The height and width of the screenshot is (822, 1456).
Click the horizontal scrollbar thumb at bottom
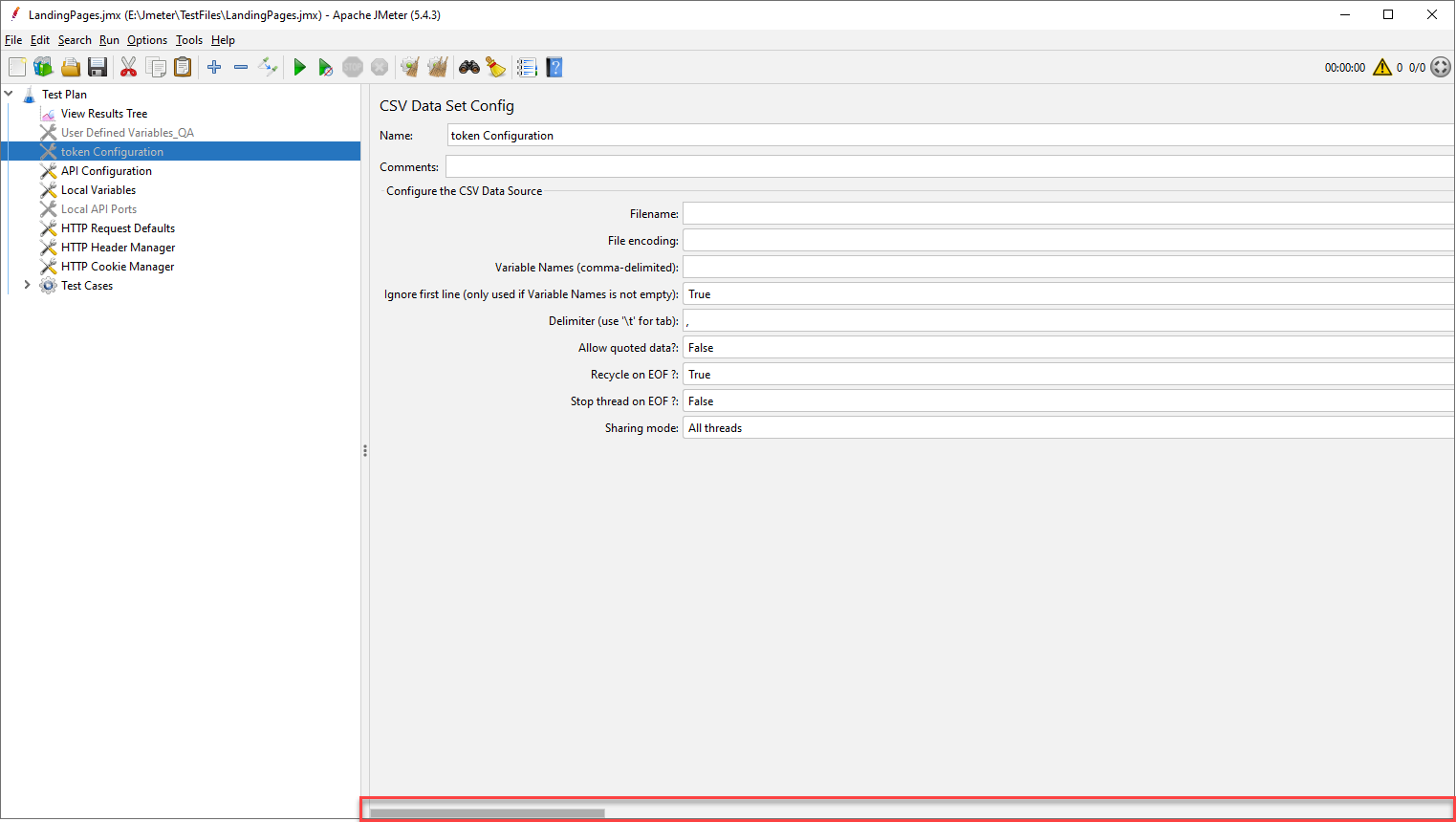(488, 813)
